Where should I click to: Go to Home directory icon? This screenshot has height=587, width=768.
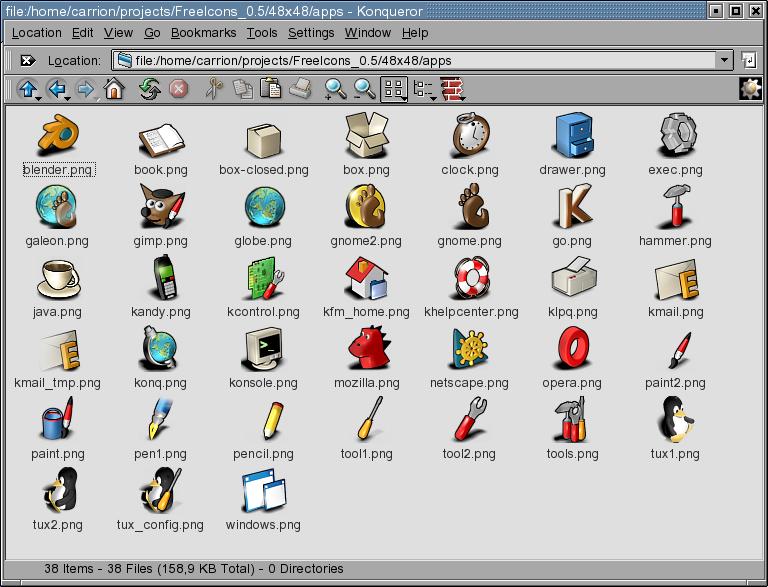click(114, 89)
